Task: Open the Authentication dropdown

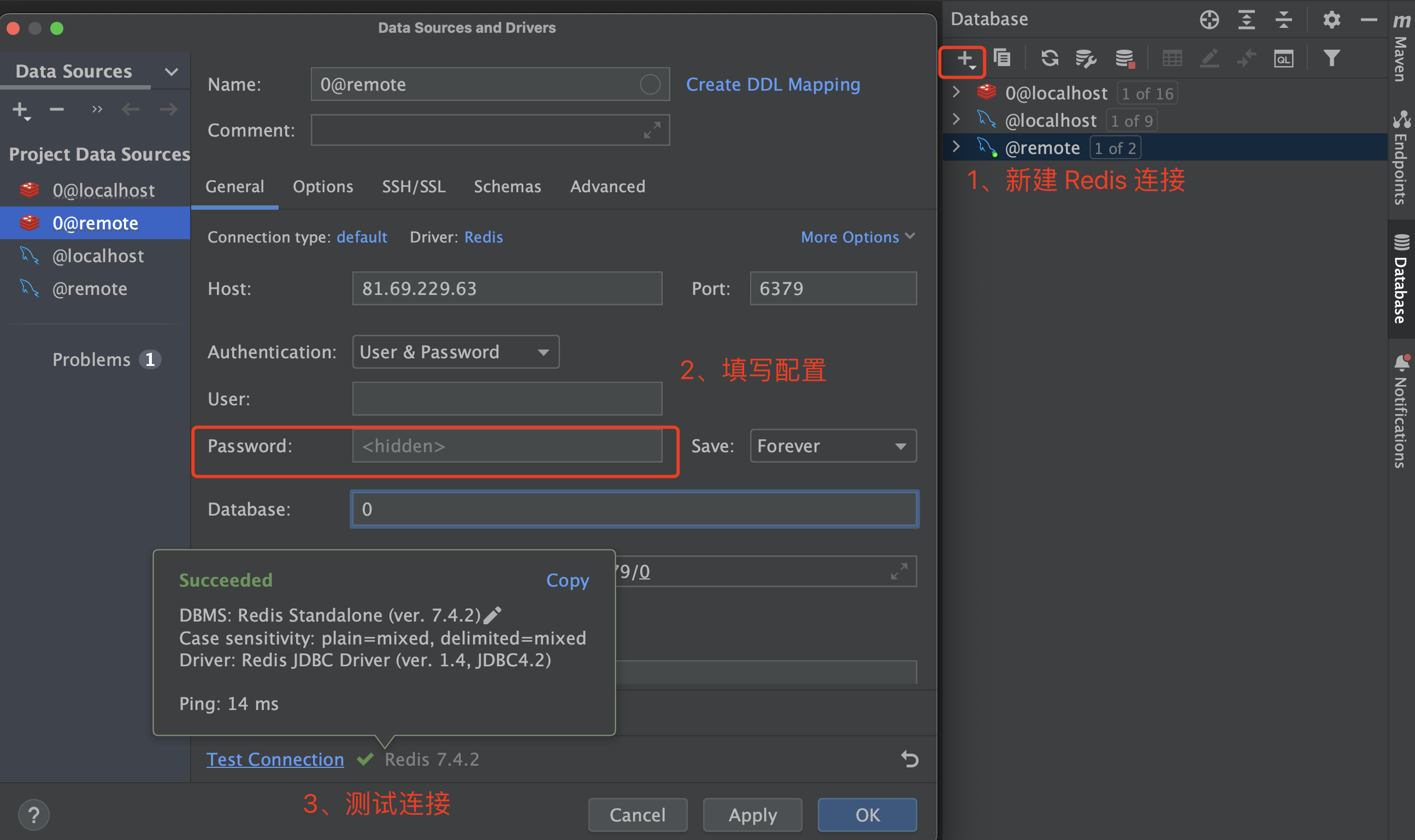Action: pyautogui.click(x=455, y=352)
